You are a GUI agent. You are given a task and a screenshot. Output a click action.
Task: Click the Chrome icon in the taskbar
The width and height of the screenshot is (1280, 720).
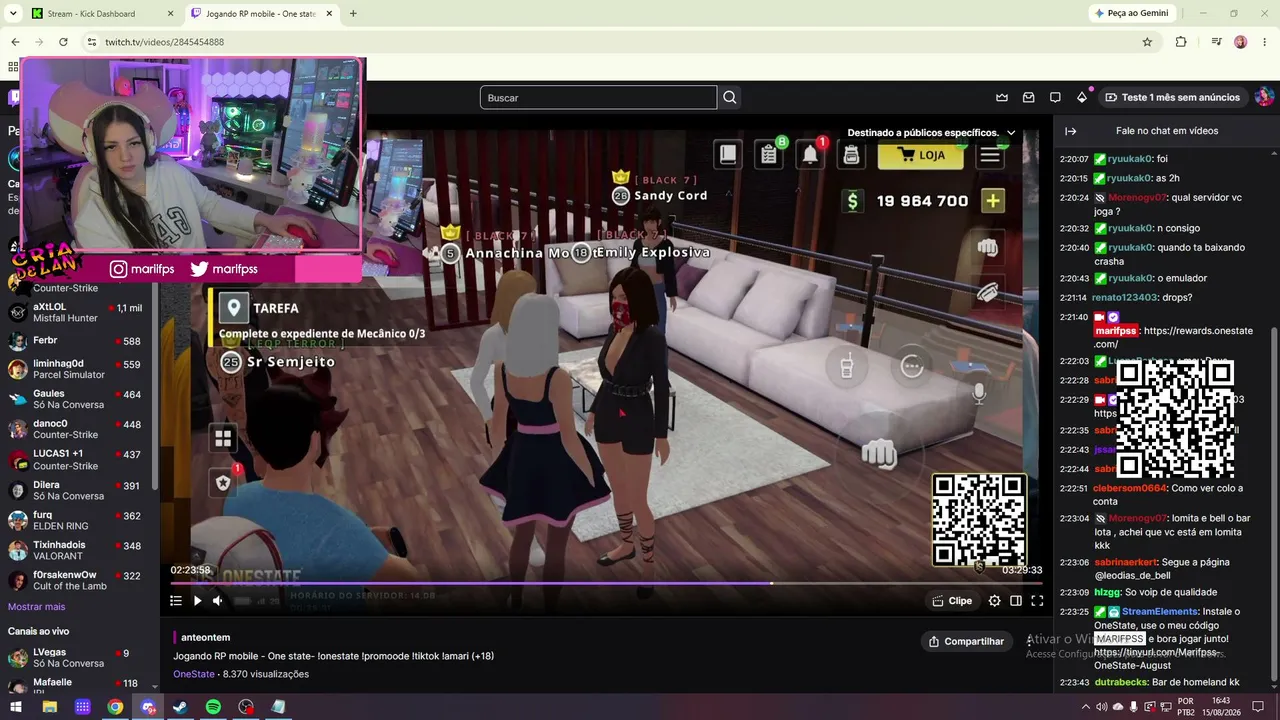115,707
